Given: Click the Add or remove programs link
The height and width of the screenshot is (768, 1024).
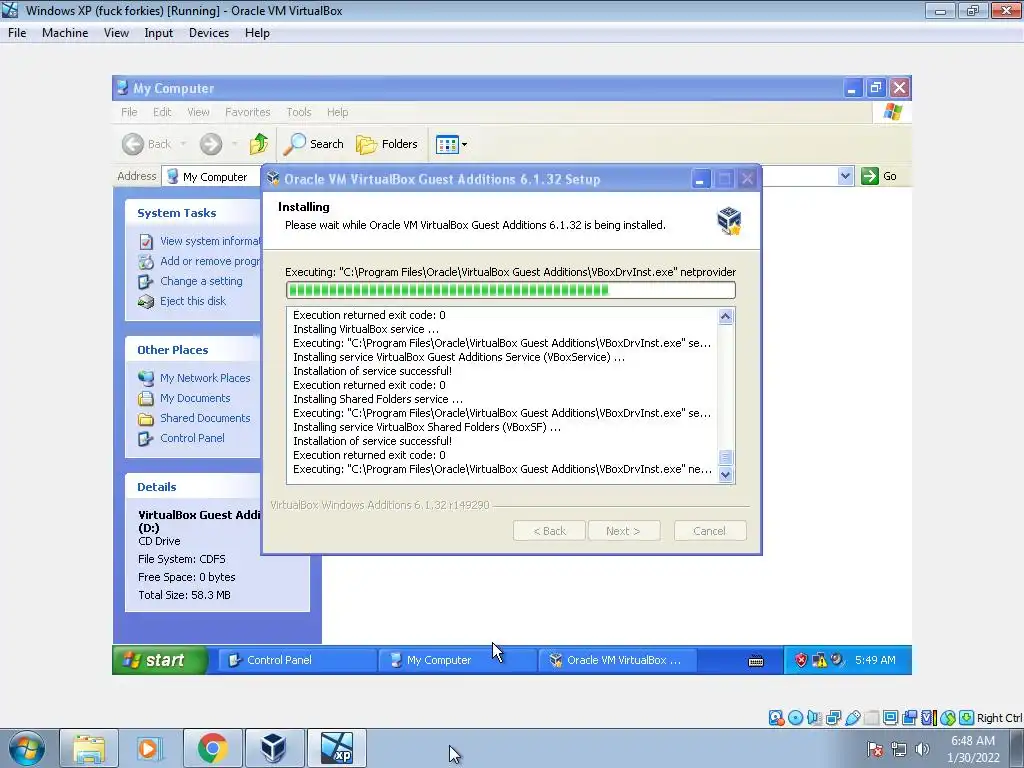Looking at the screenshot, I should tap(210, 261).
